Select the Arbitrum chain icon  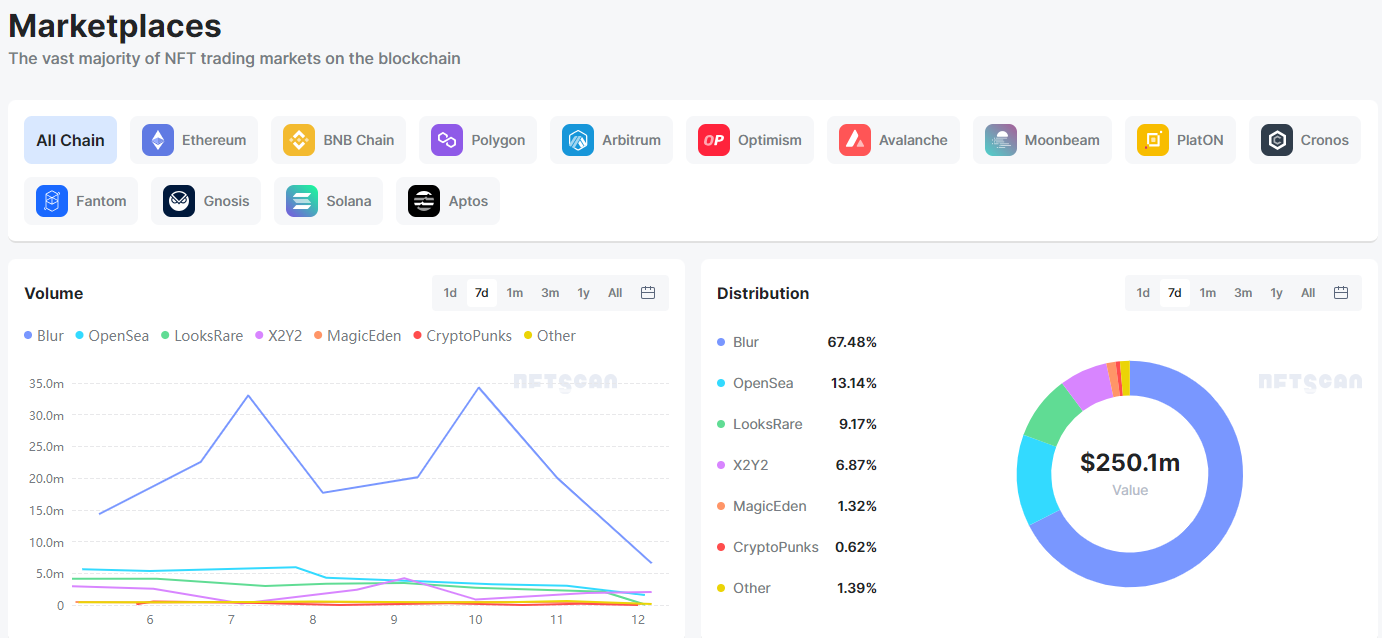[578, 140]
